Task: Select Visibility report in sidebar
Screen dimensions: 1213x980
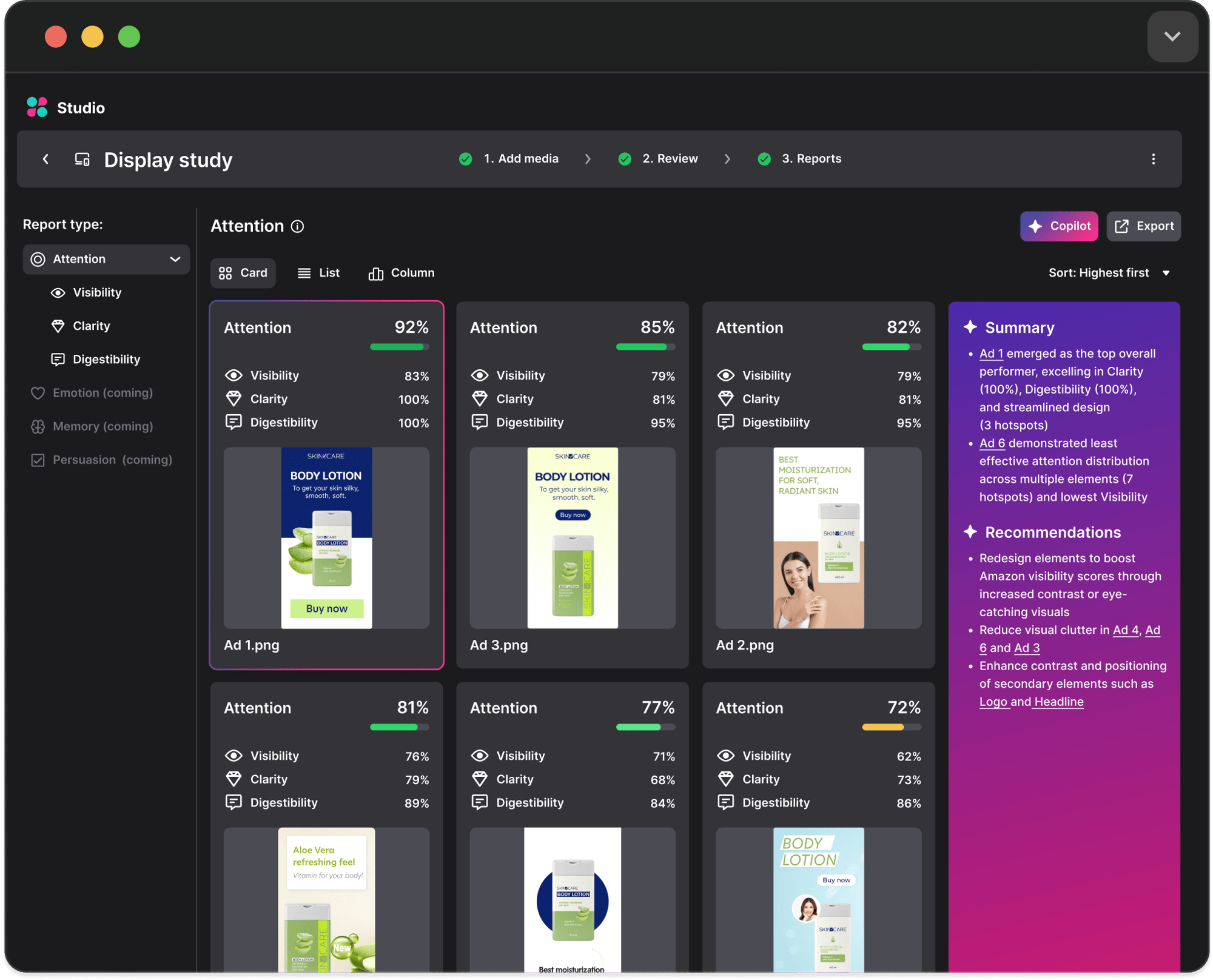Action: click(x=86, y=293)
